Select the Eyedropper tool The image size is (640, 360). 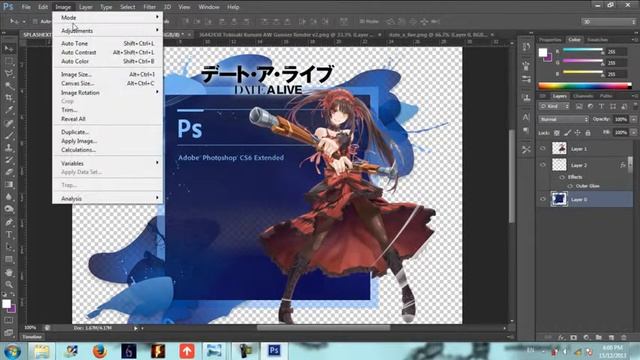[x=9, y=110]
